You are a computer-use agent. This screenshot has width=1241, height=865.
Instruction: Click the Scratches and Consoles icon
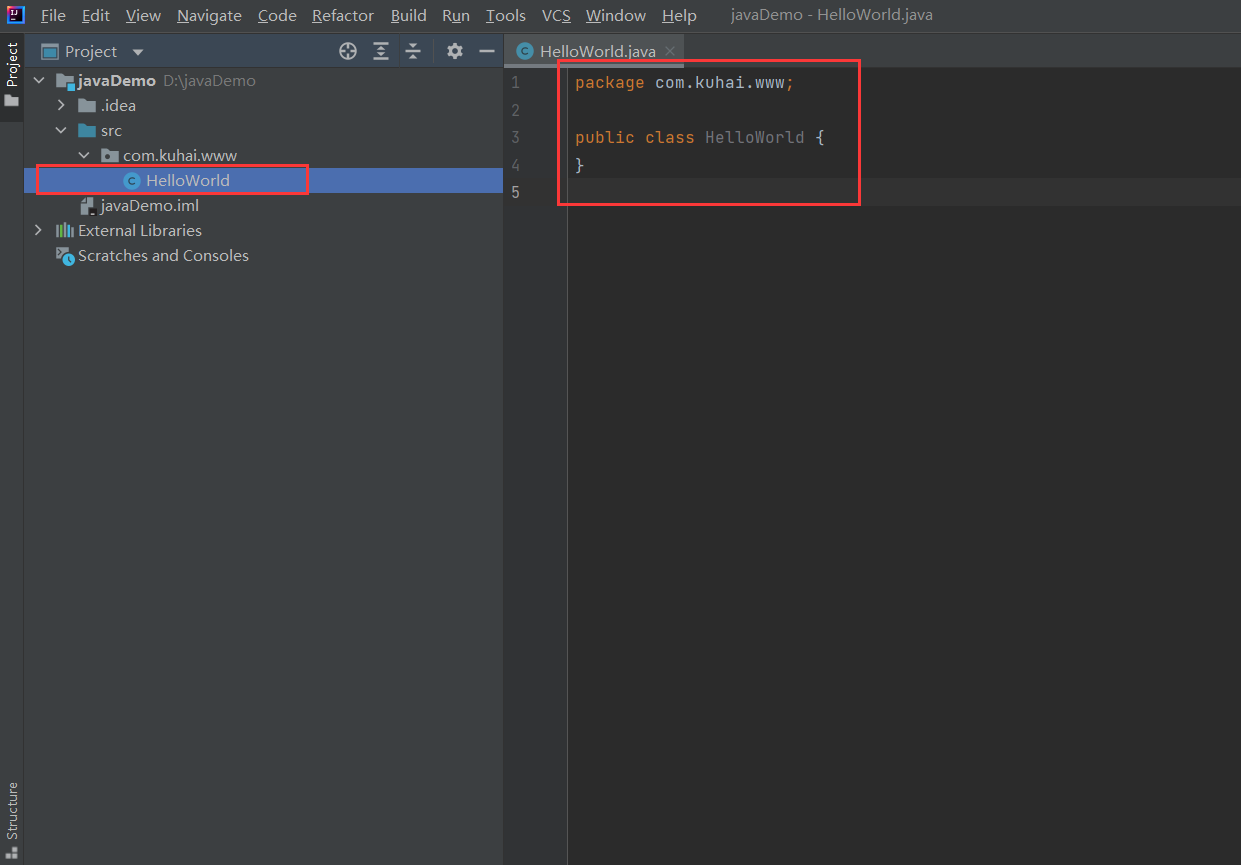coord(65,256)
